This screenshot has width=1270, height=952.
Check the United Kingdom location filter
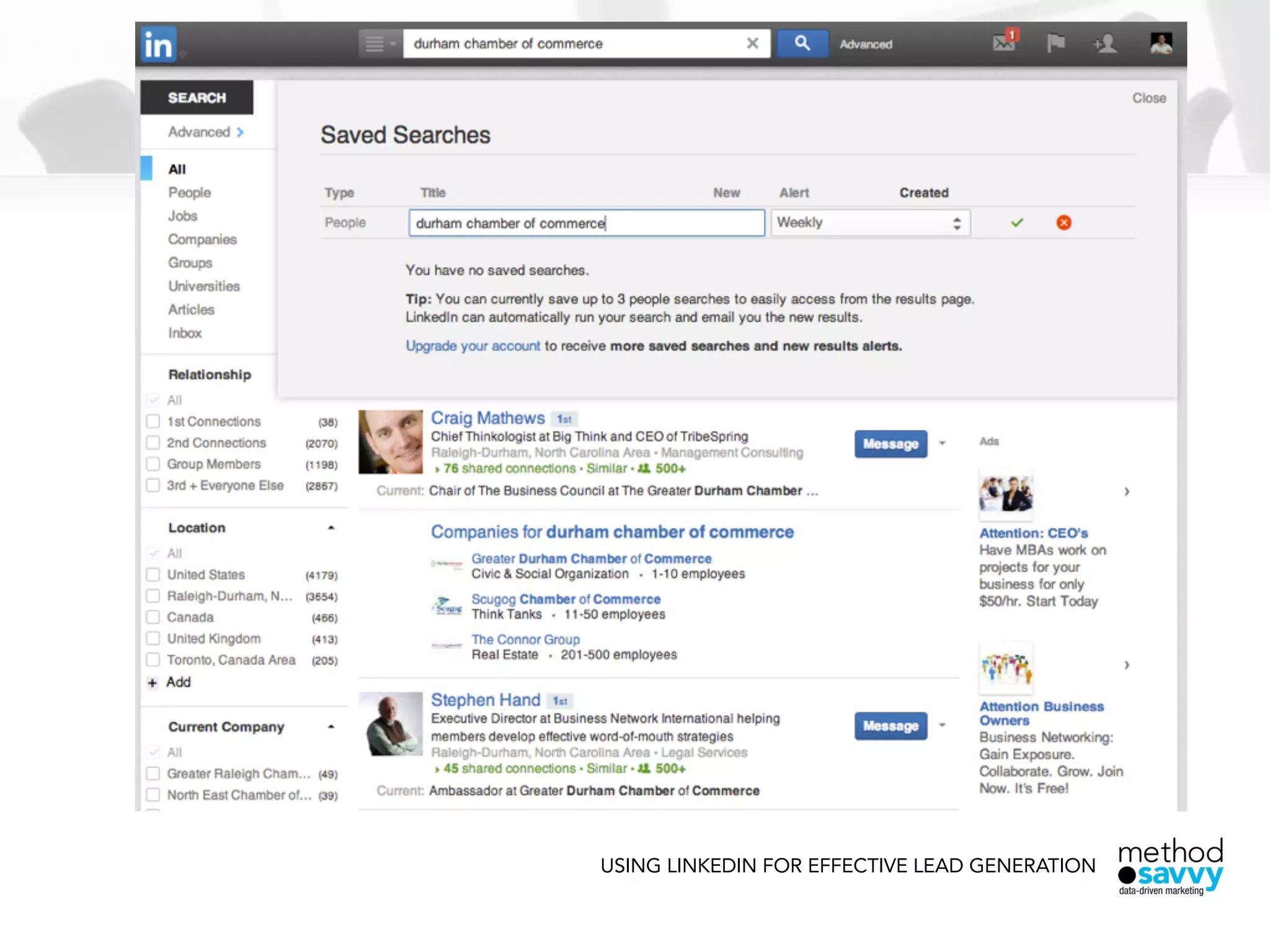click(x=153, y=638)
